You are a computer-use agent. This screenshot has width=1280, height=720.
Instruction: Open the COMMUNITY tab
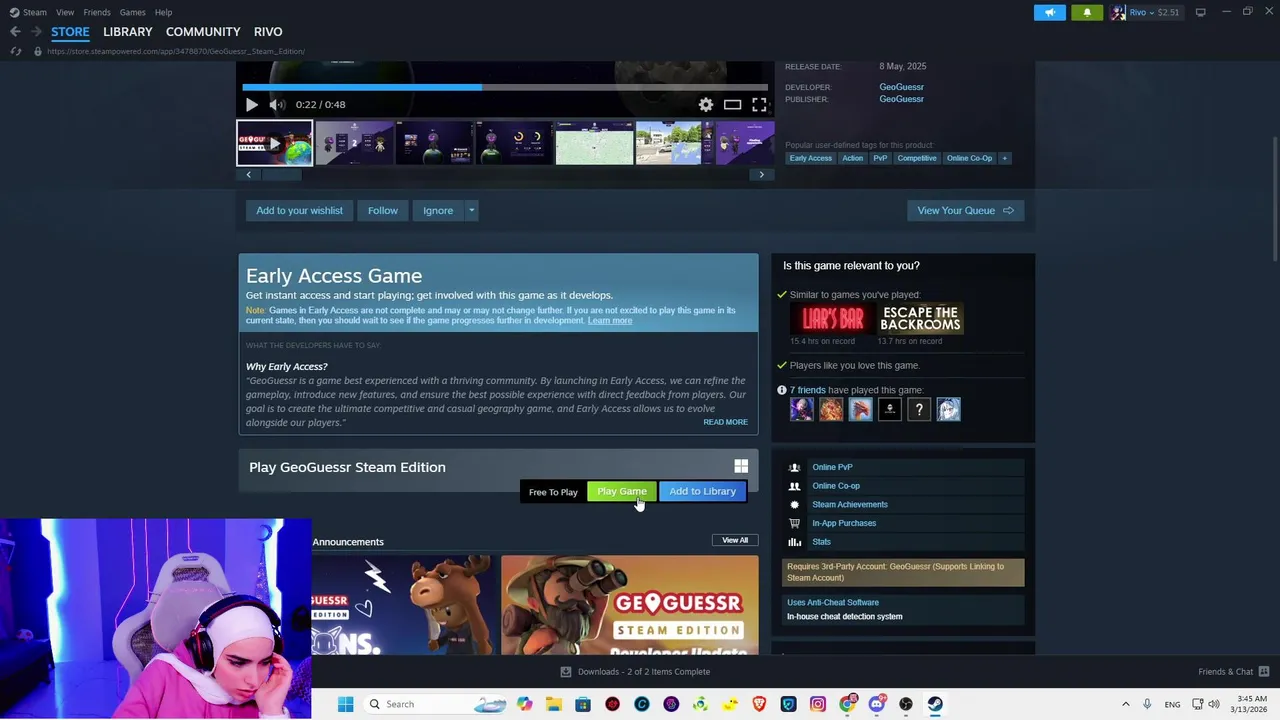tap(203, 32)
